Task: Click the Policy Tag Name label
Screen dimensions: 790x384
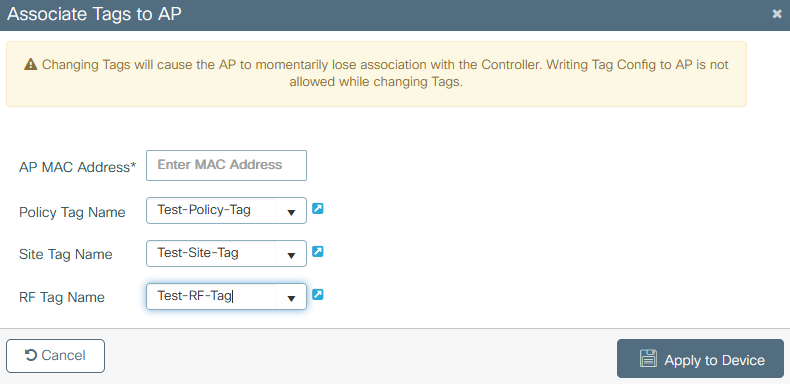Action: 72,212
